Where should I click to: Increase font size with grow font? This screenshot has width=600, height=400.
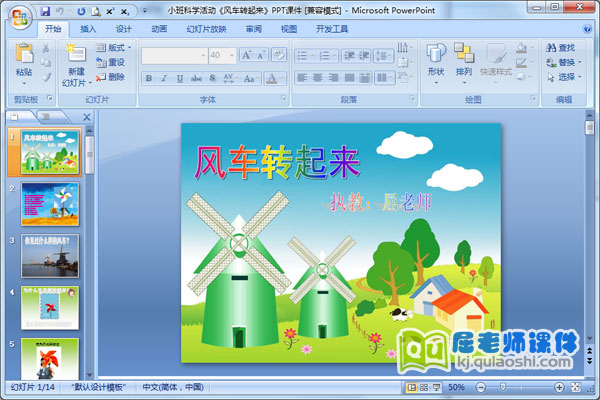tap(246, 56)
